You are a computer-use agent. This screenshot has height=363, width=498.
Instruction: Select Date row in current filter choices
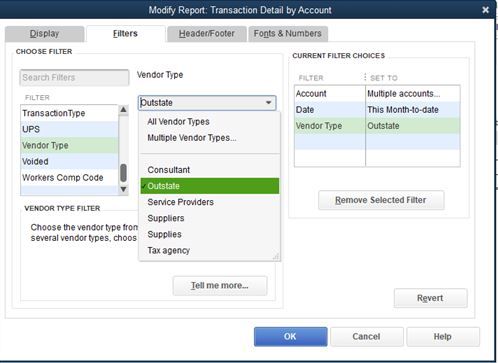coord(377,110)
